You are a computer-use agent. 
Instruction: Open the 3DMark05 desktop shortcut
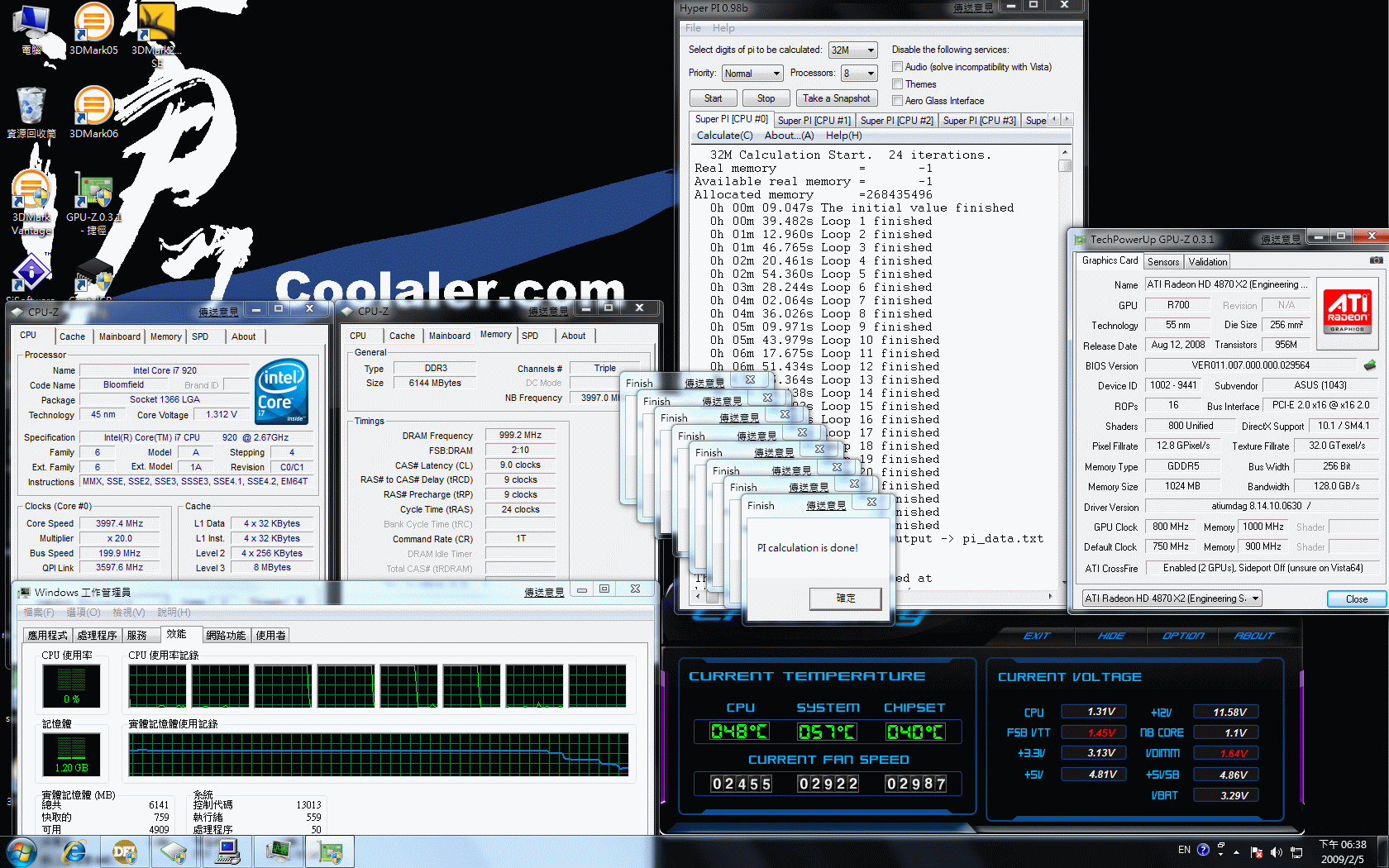click(x=93, y=29)
